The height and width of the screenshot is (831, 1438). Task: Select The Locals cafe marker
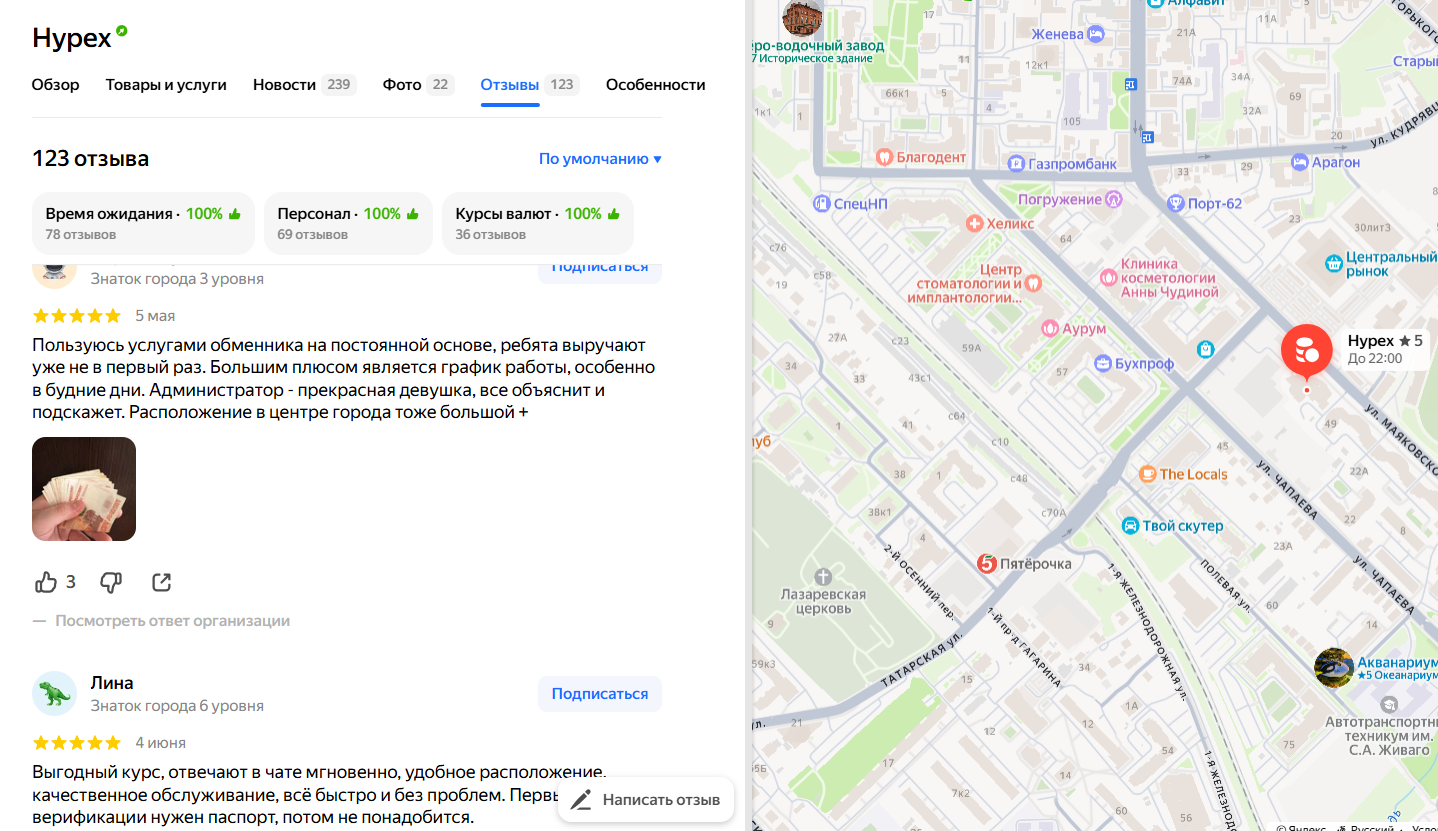1148,474
